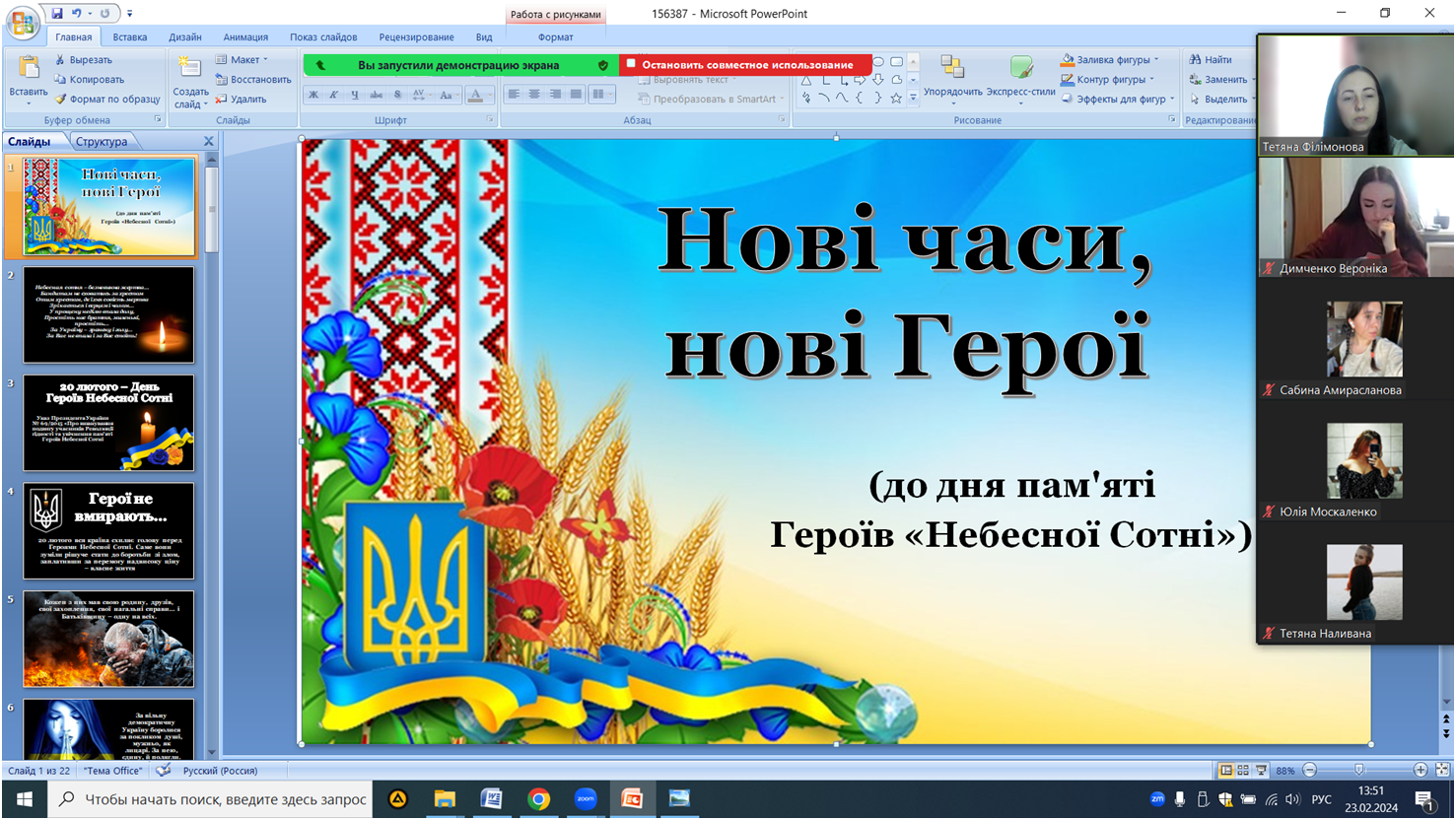Screen dimensions: 1456x820
Task: Save the presentation with the floppy icon
Action: click(57, 14)
